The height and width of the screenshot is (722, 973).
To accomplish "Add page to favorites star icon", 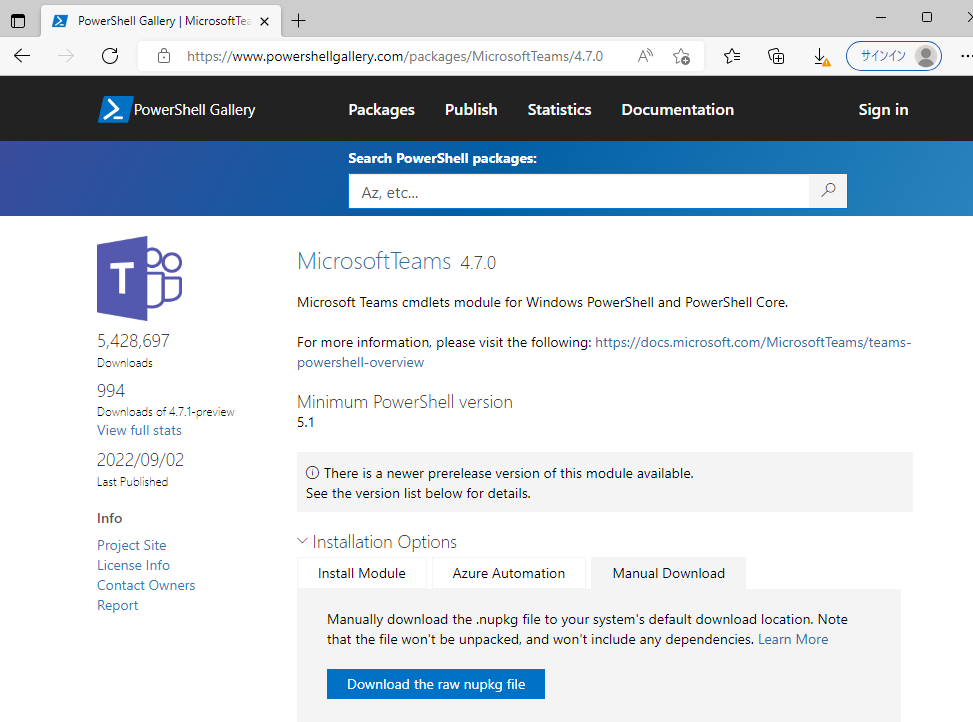I will tap(681, 56).
